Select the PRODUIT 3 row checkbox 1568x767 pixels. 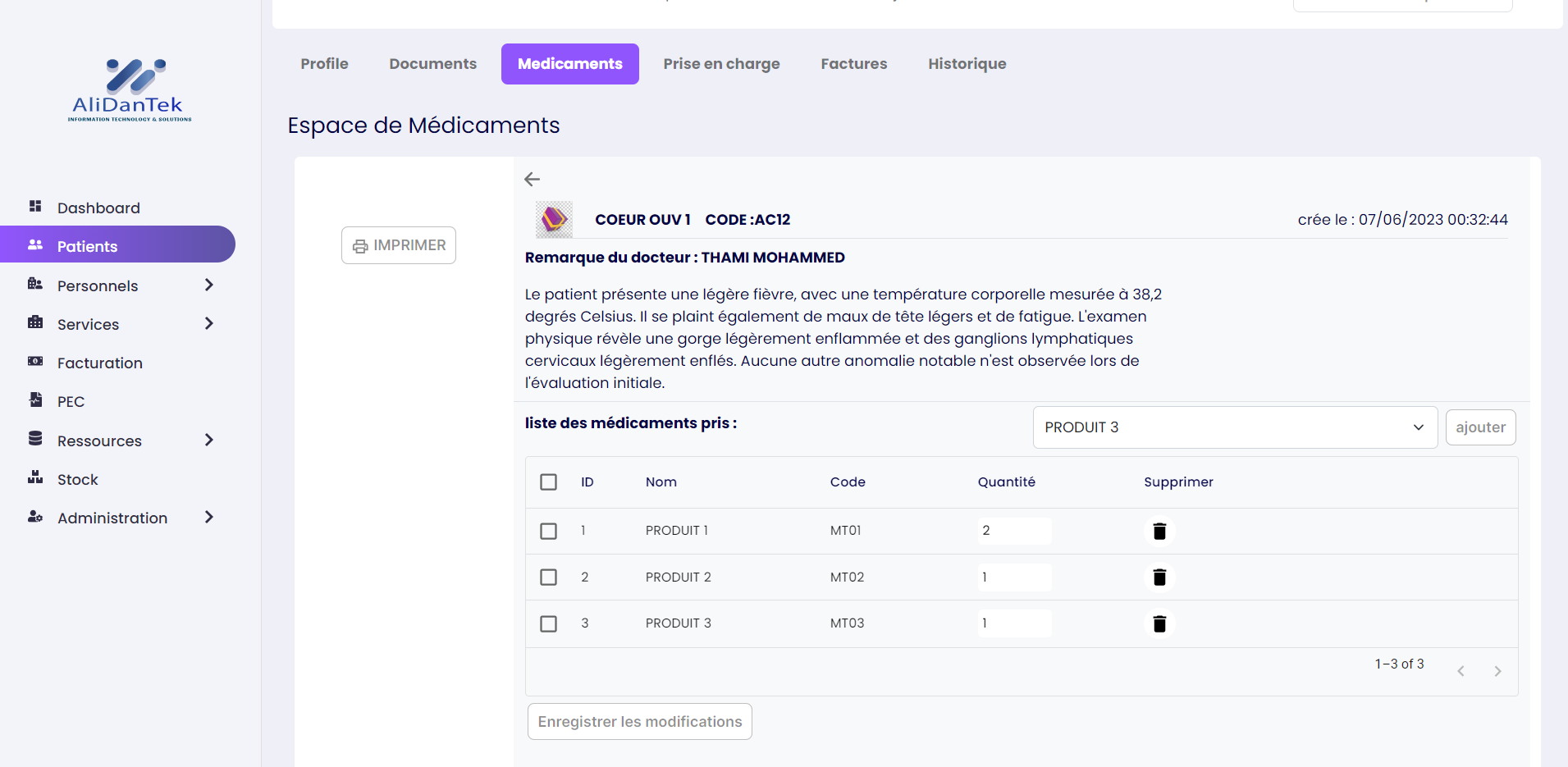548,623
